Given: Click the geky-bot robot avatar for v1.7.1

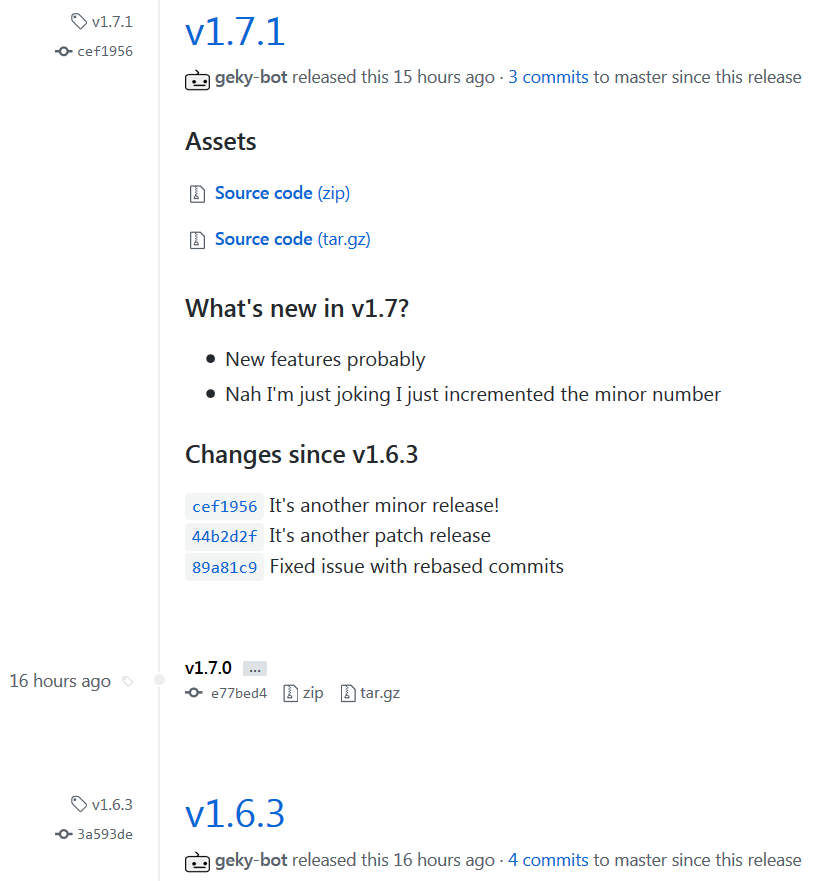Looking at the screenshot, I should click(x=196, y=77).
